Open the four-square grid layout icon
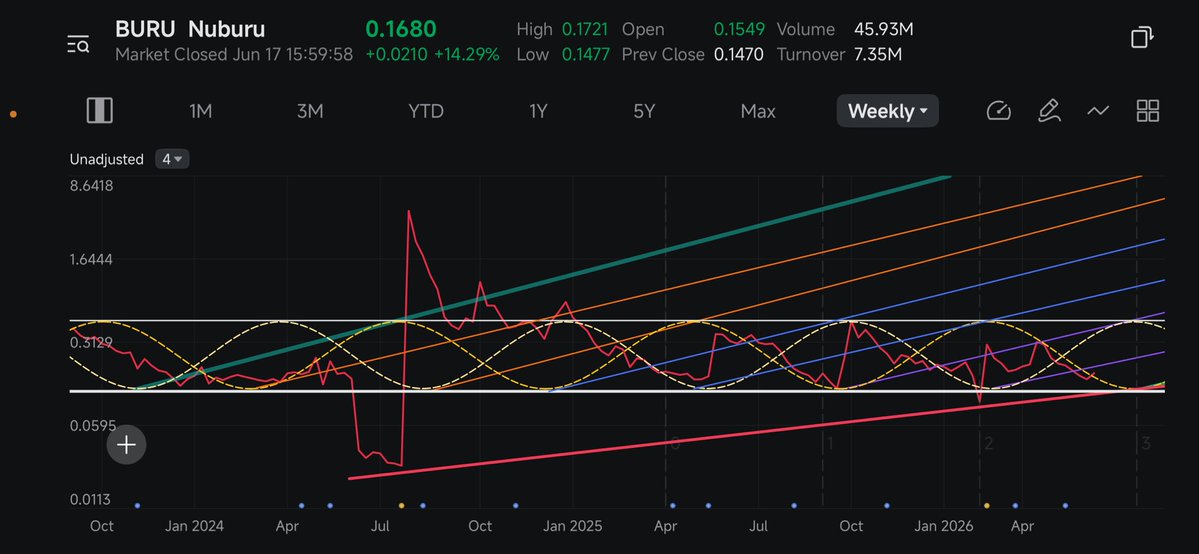 point(1148,111)
